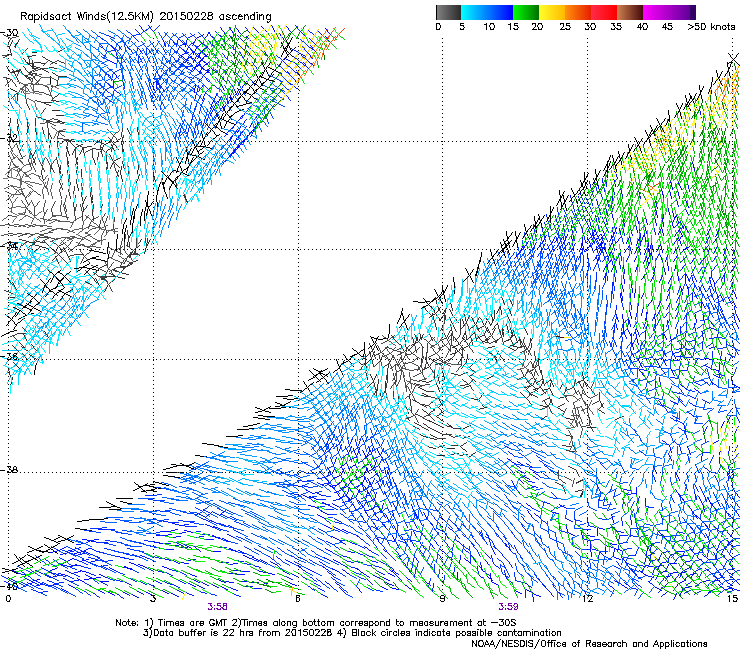Click the '3' longitude axis label
The image size is (740, 650).
153,599
